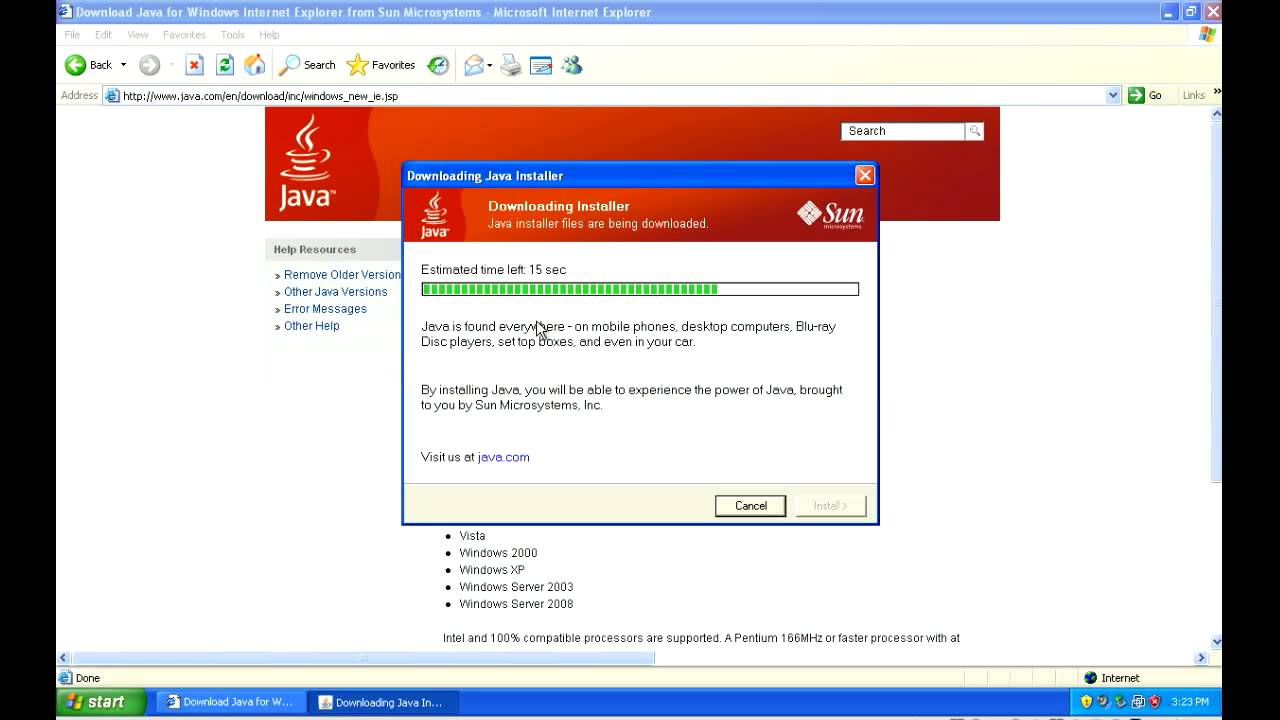The width and height of the screenshot is (1280, 720).
Task: Click the VMware tools tray icon
Action: [x=1138, y=702]
